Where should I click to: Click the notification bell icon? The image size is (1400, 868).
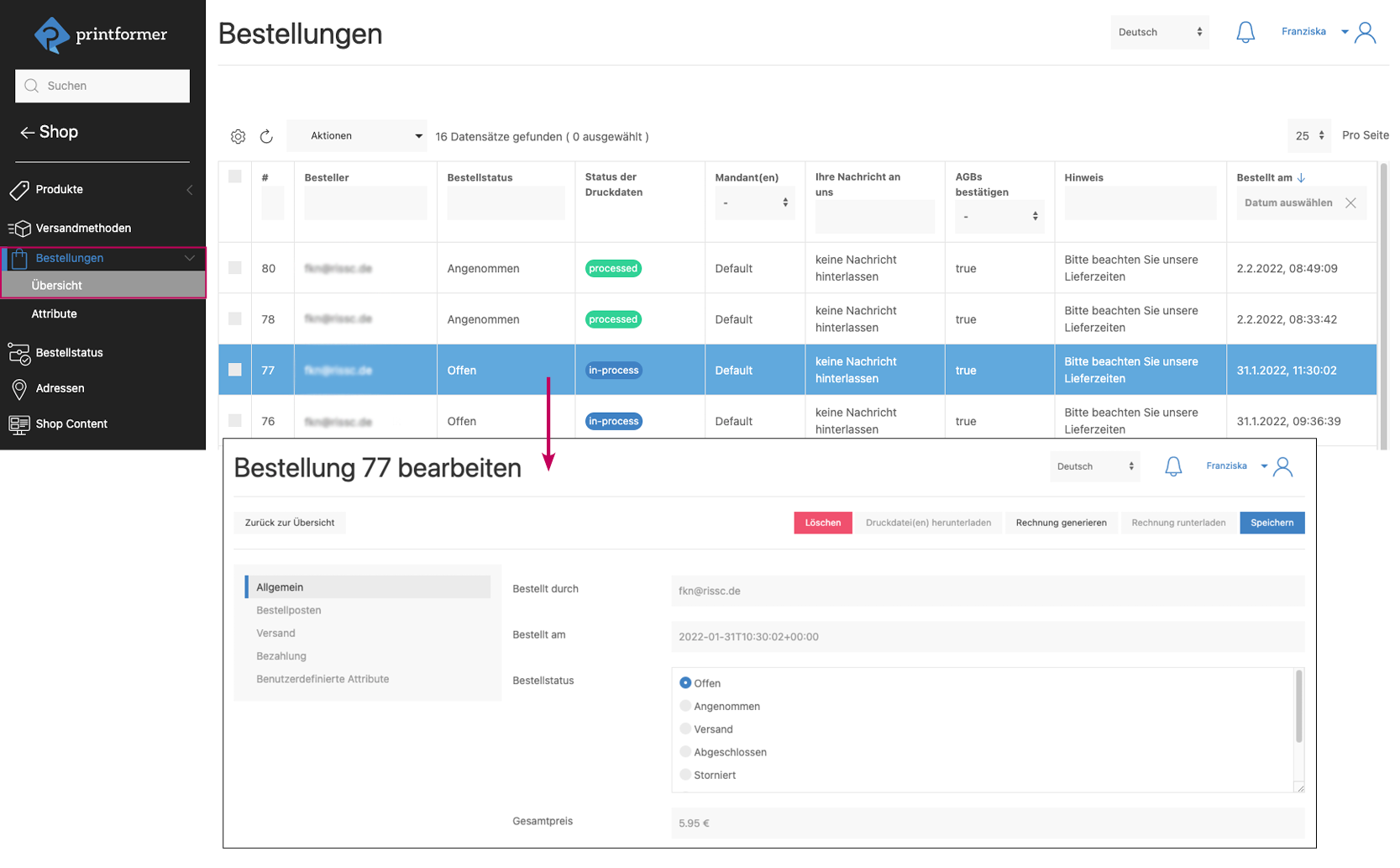[1246, 31]
